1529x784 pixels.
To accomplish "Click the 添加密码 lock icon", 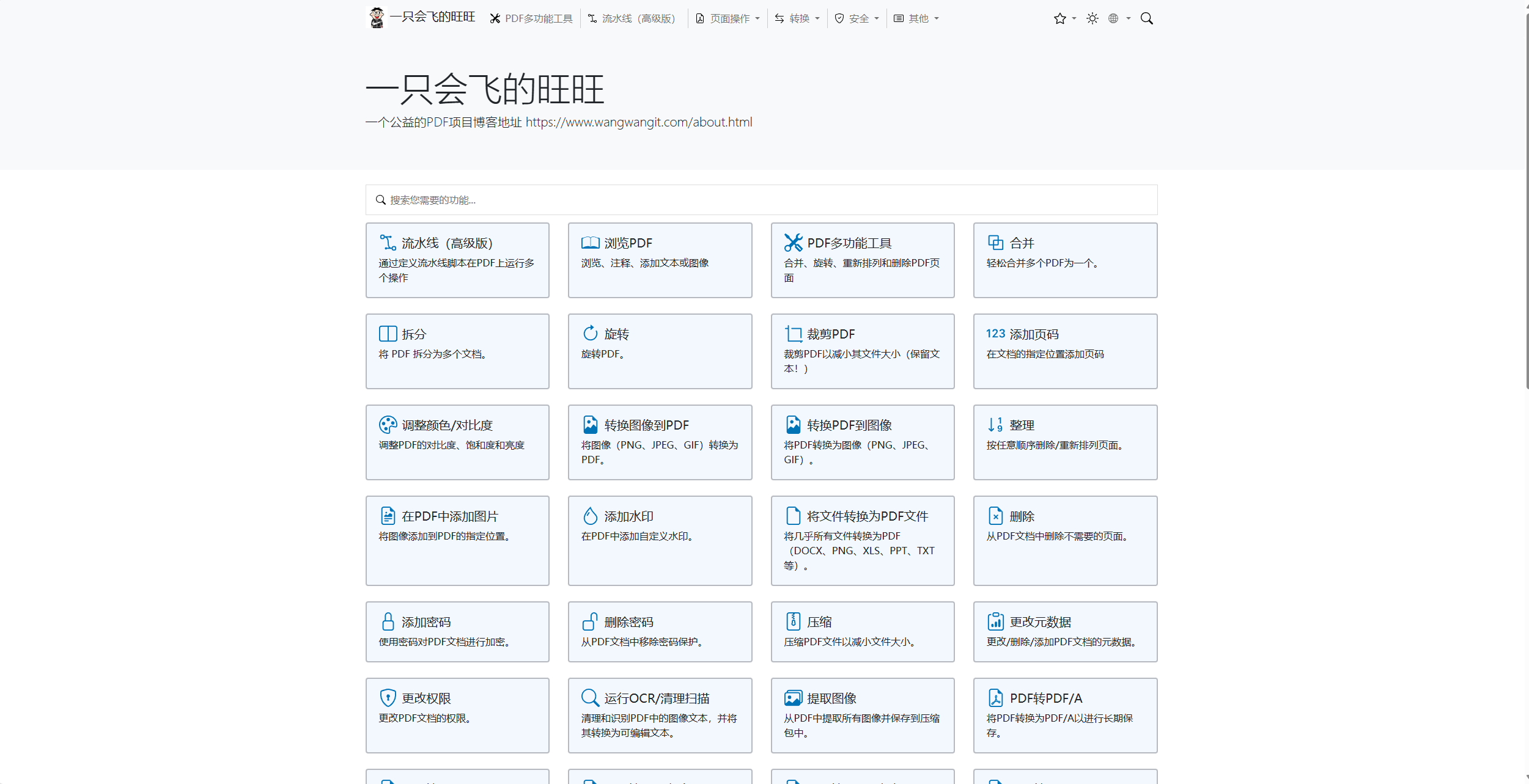I will click(x=388, y=621).
